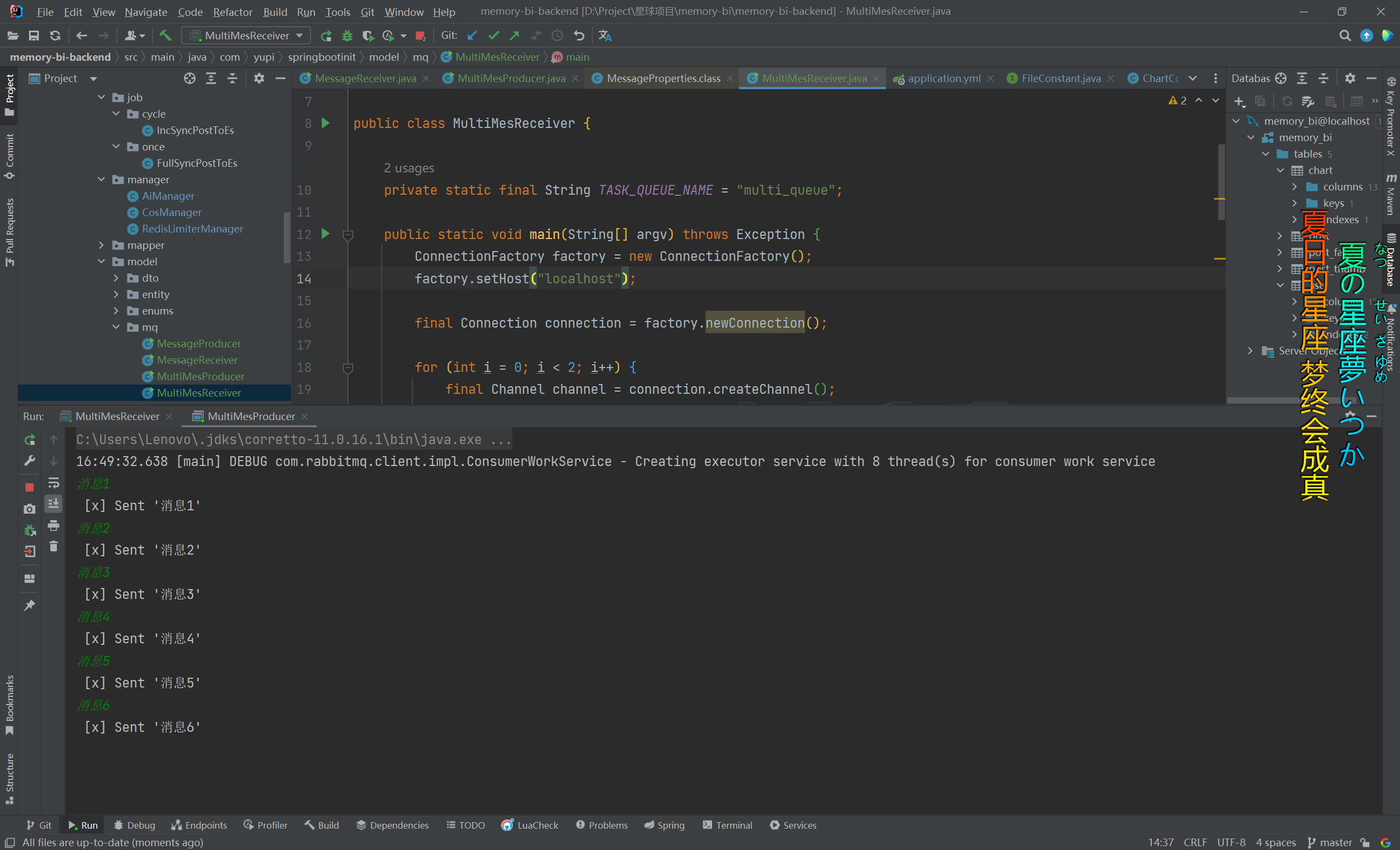Click the Git update project arrow
This screenshot has width=1400, height=850.
point(471,36)
